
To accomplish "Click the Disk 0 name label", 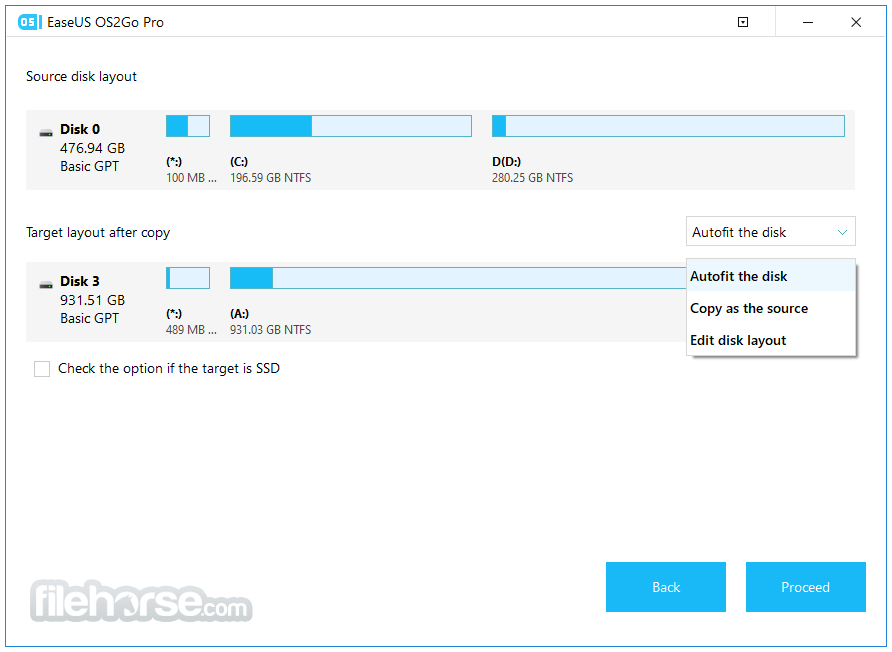I will [x=80, y=129].
